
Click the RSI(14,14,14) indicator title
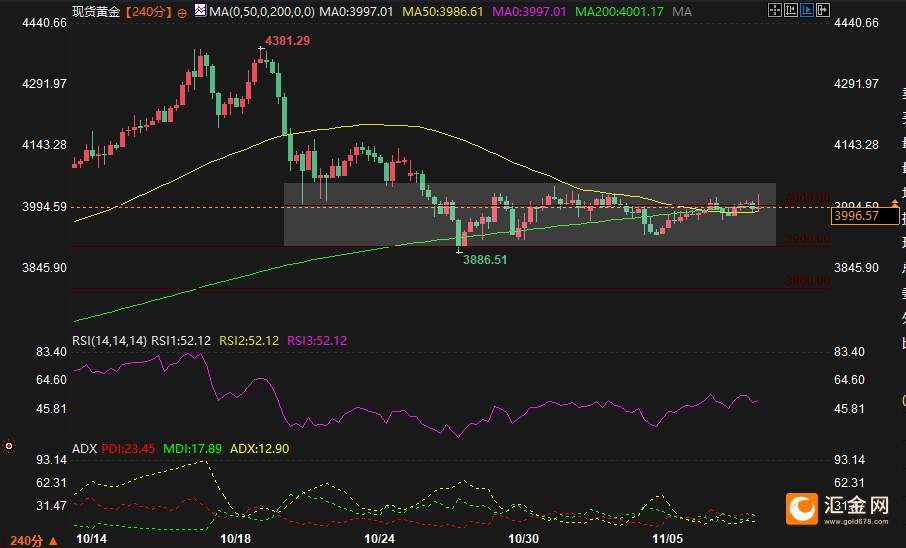(x=110, y=341)
